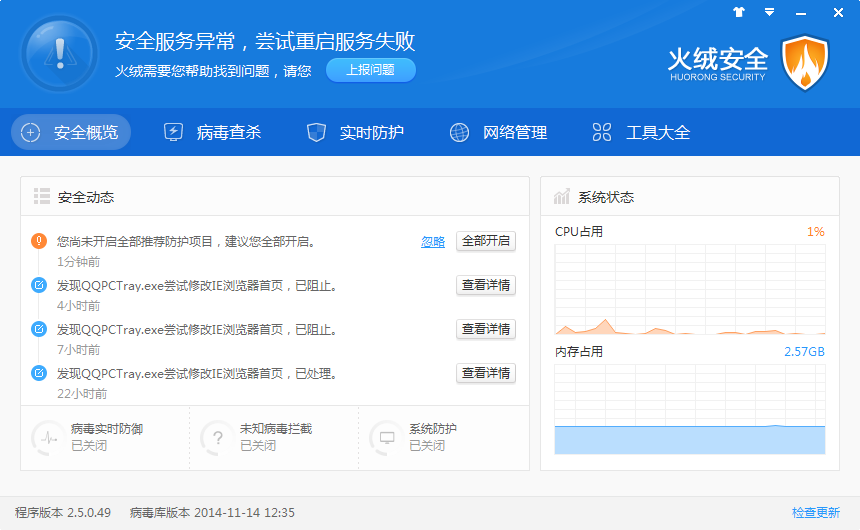860x530 pixels.
Task: Click the CPU占用 usage chart
Action: click(x=689, y=289)
